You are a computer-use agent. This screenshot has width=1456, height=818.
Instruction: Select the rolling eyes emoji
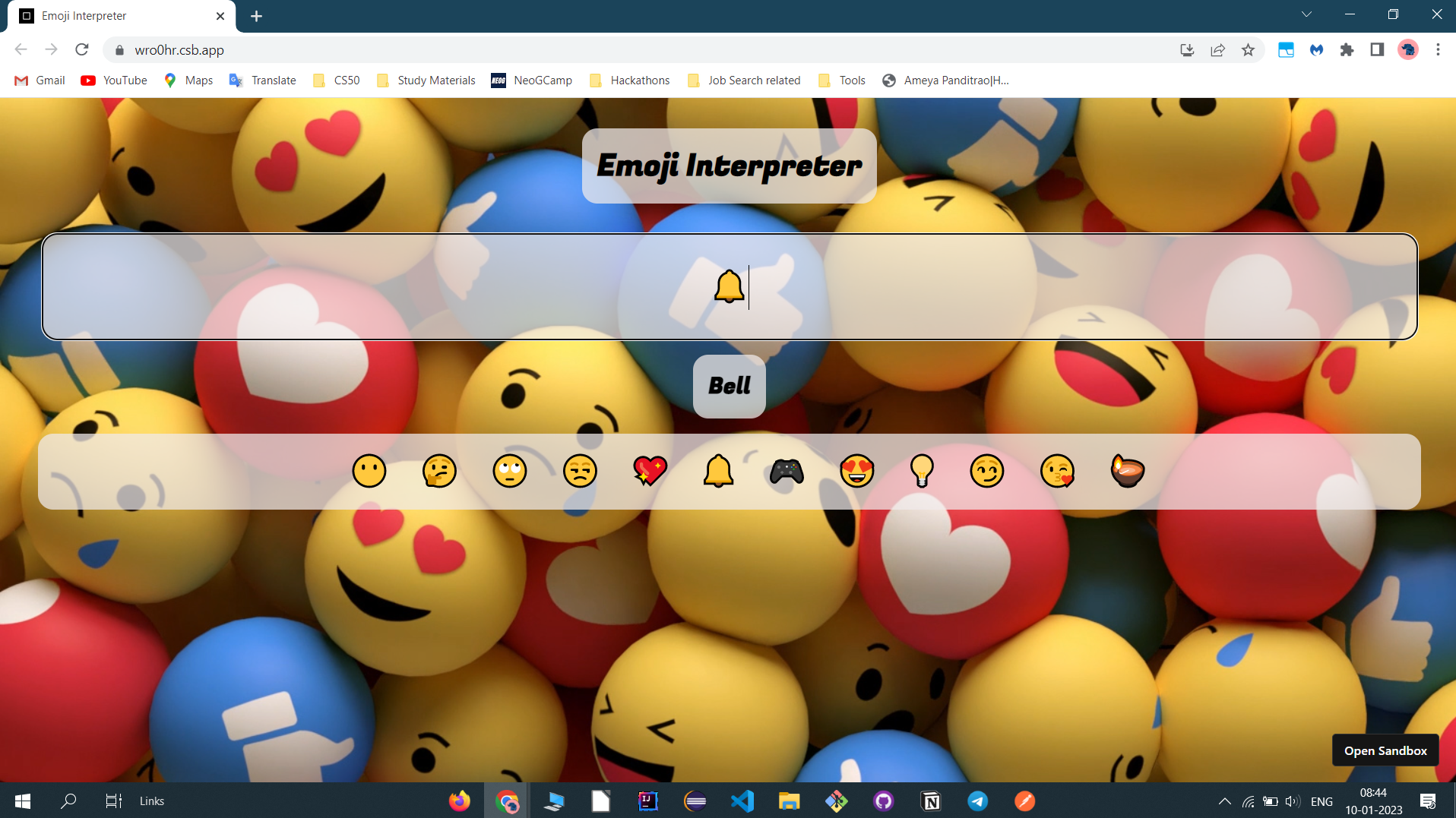(x=510, y=471)
